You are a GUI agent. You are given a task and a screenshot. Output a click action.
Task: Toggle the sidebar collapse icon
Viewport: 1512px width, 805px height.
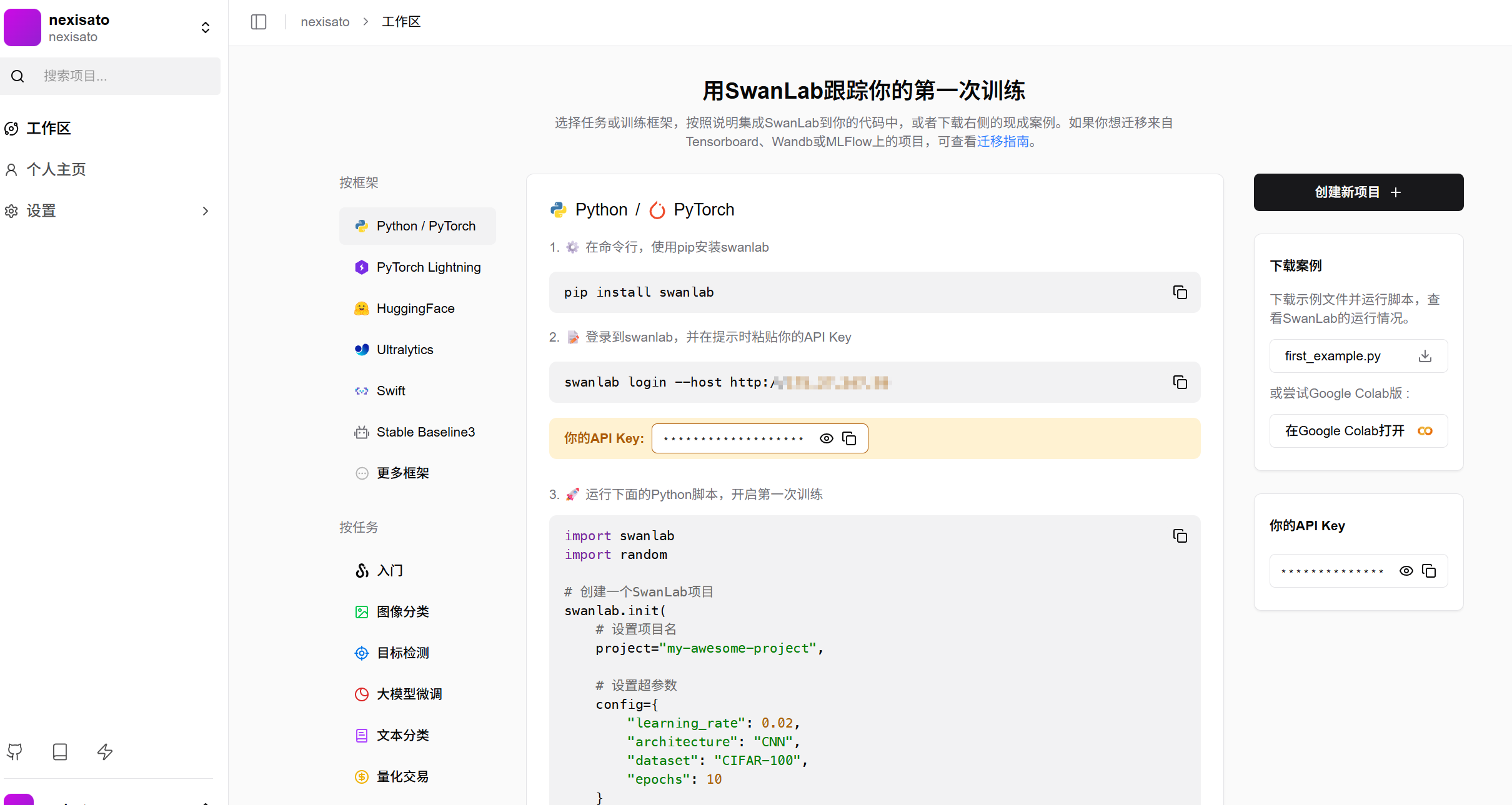click(259, 22)
